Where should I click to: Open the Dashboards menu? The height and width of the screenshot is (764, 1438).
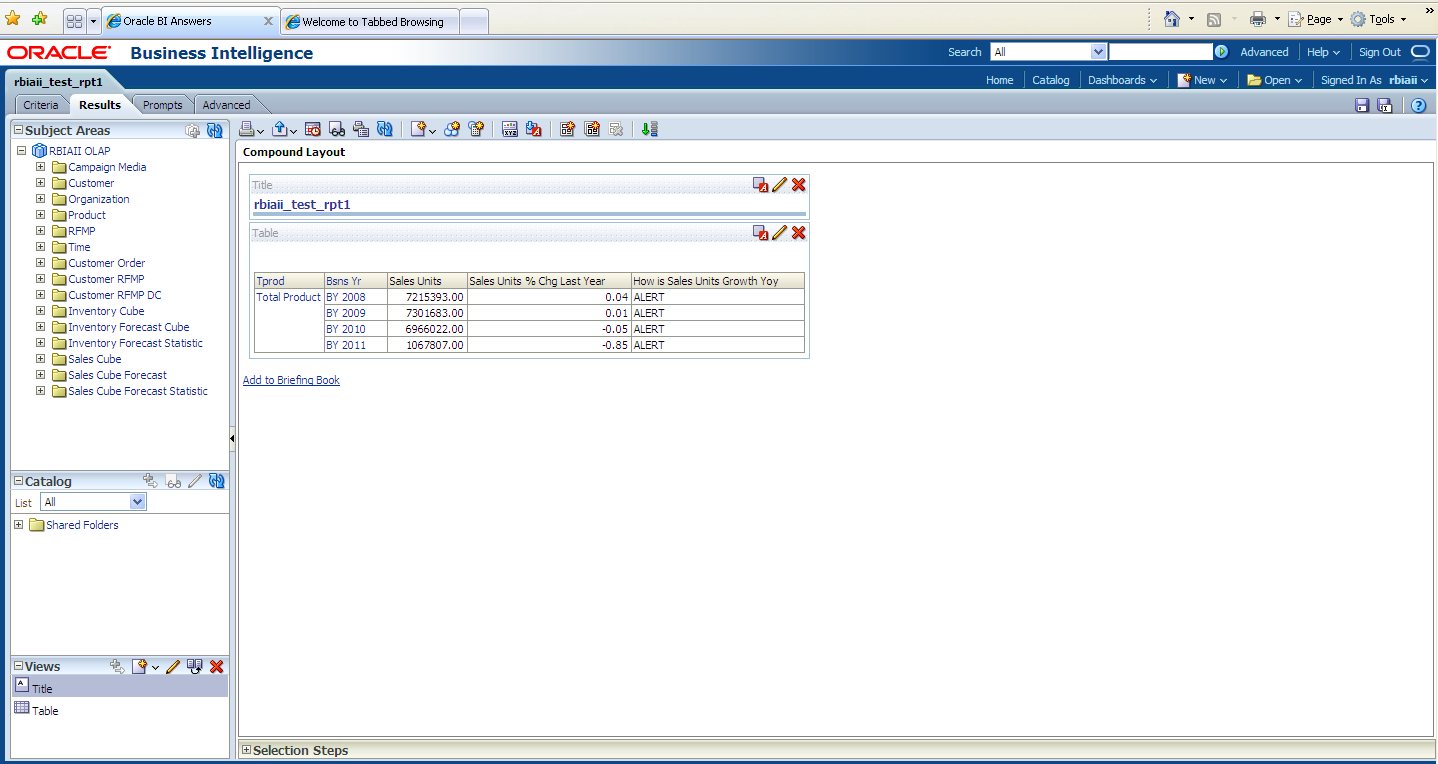coord(1122,80)
